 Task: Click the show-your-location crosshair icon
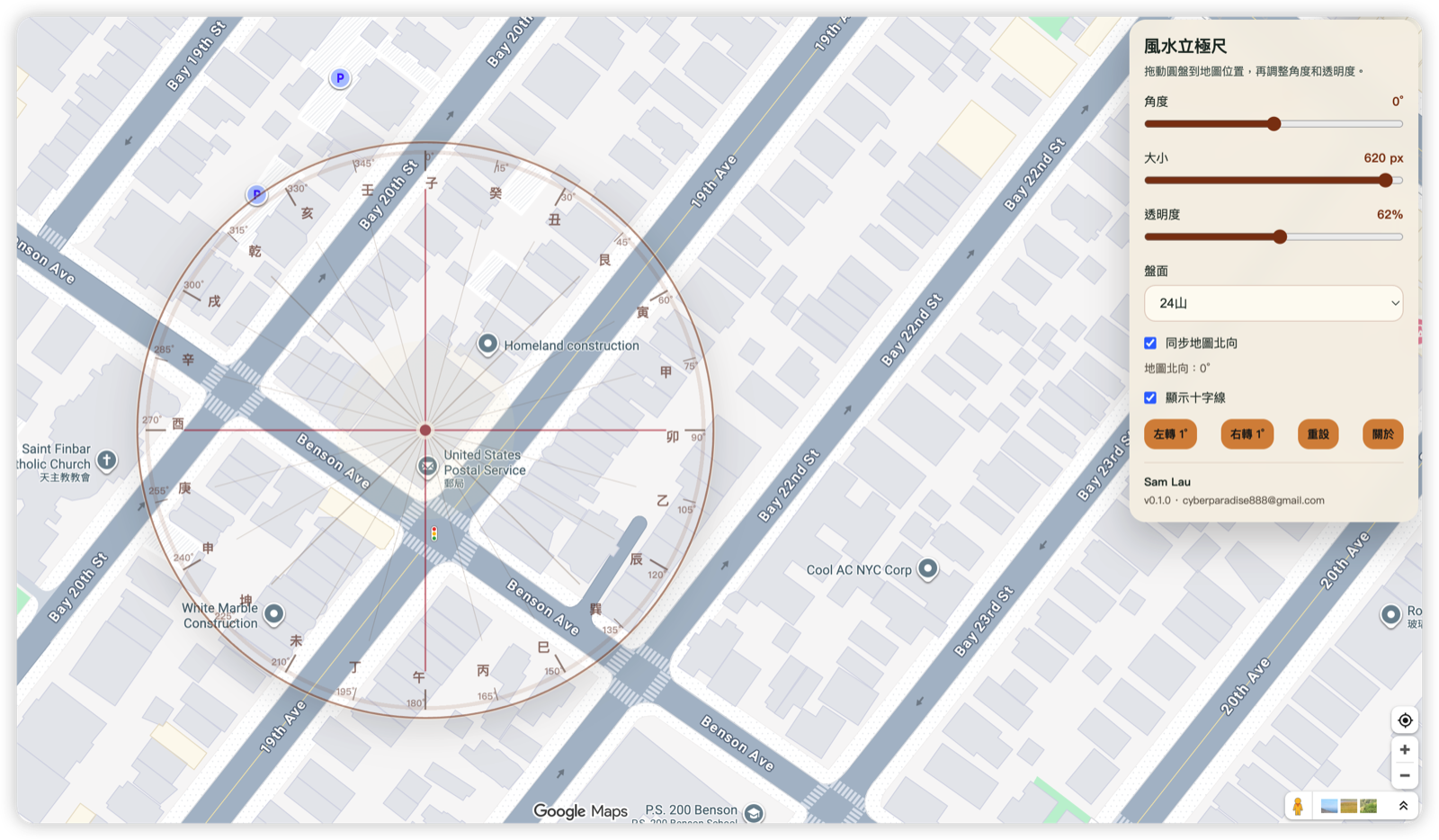point(1404,719)
